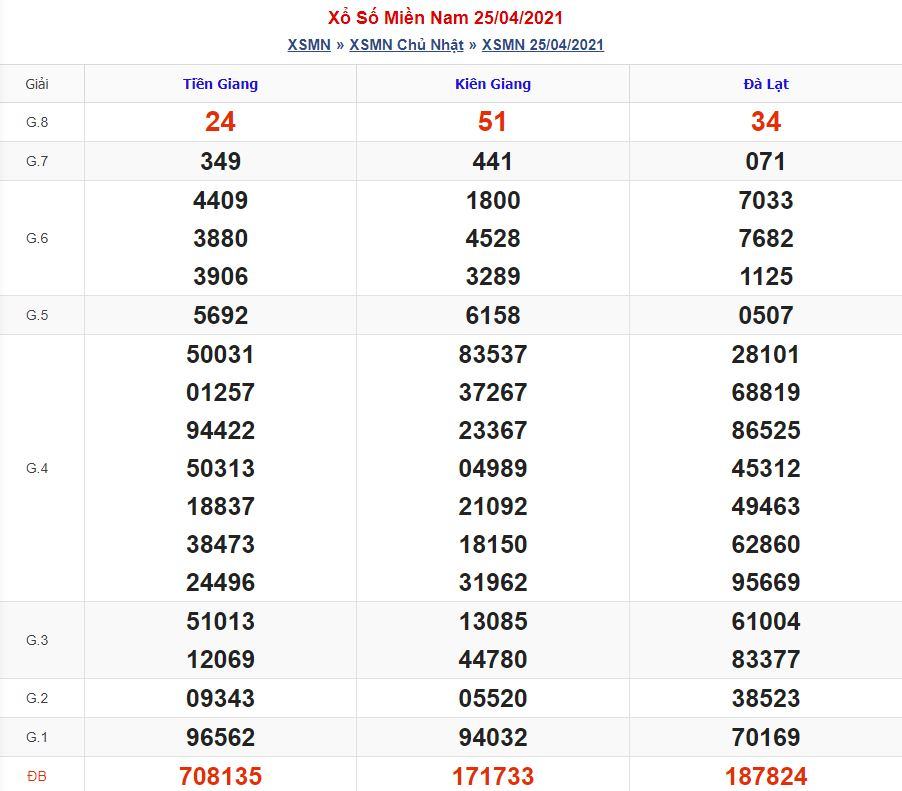This screenshot has height=791, width=902.
Task: Select the number 28101
Action: (766, 354)
